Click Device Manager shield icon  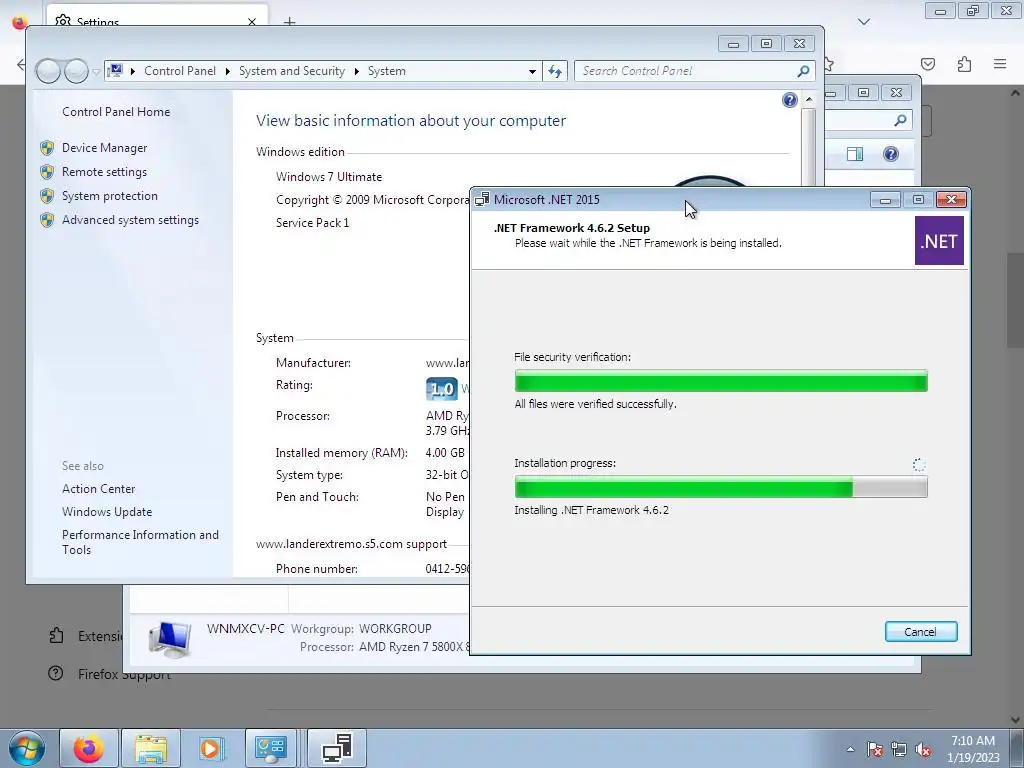(47, 148)
